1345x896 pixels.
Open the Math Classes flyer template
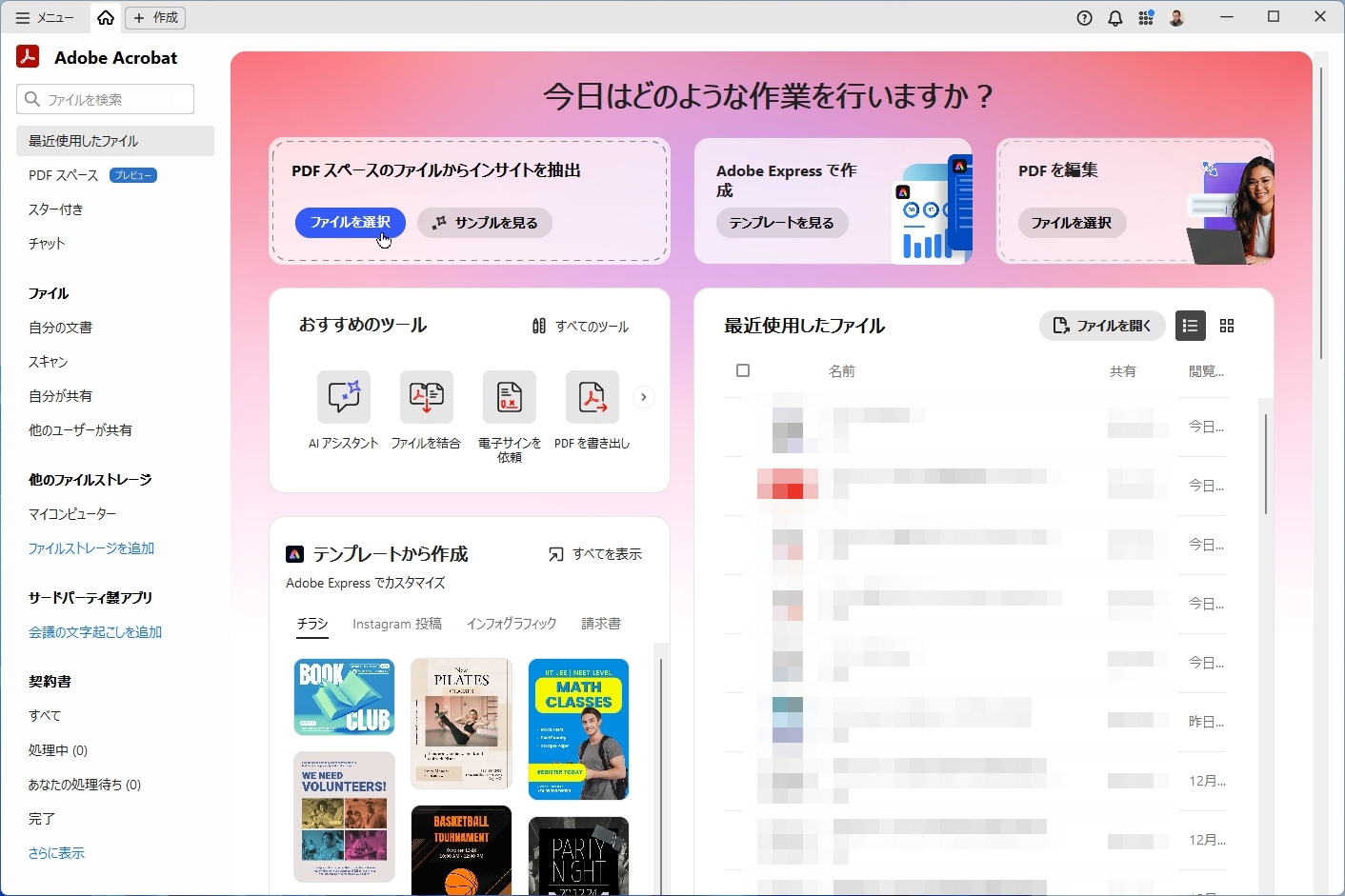578,729
